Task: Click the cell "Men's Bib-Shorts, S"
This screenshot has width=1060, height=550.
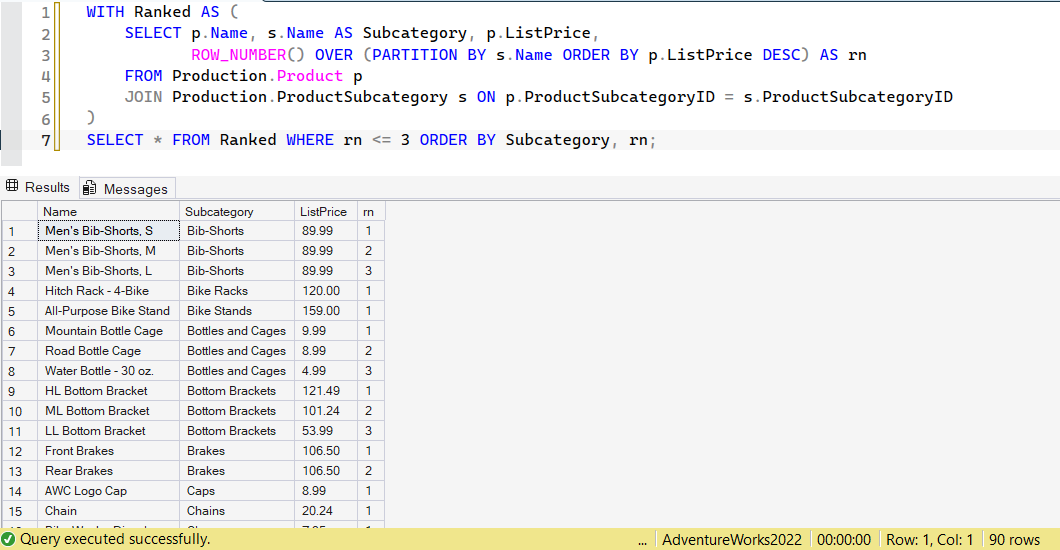Action: [x=108, y=231]
